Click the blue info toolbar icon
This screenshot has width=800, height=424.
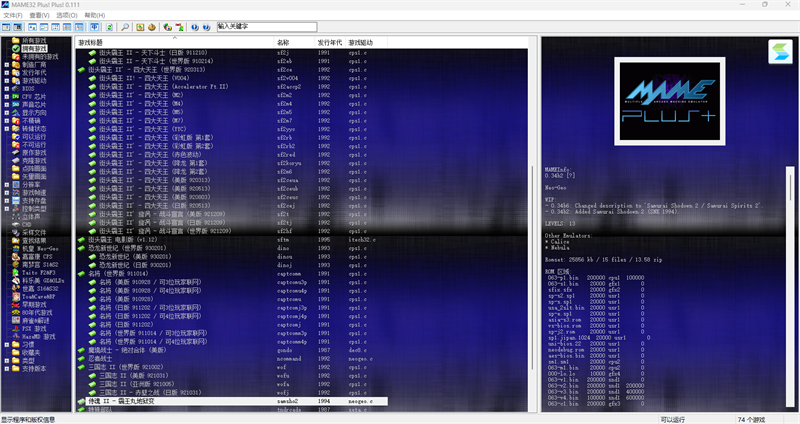click(195, 27)
